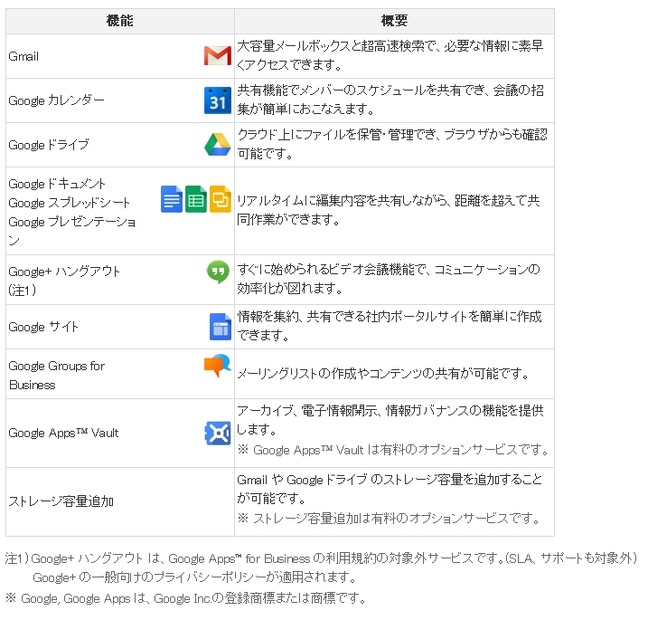Click the Google Calendar 31 icon

(217, 100)
